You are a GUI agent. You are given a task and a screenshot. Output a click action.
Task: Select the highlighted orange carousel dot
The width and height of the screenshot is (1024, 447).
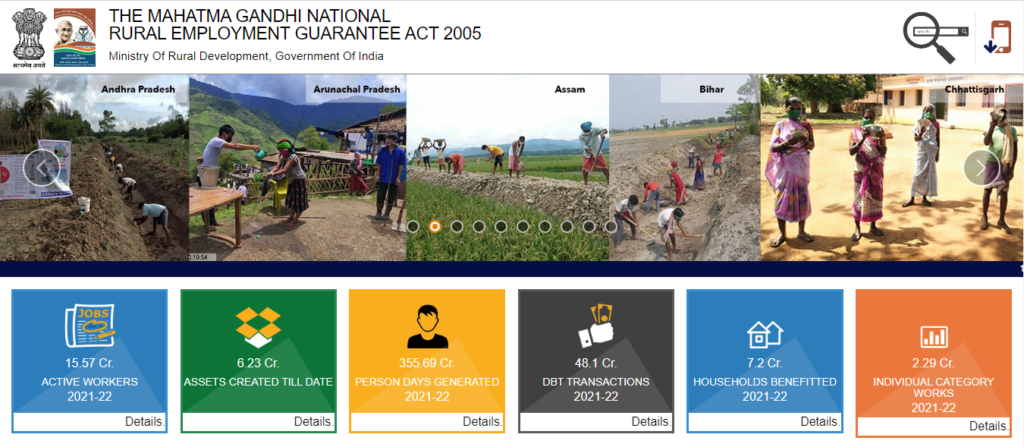(435, 226)
